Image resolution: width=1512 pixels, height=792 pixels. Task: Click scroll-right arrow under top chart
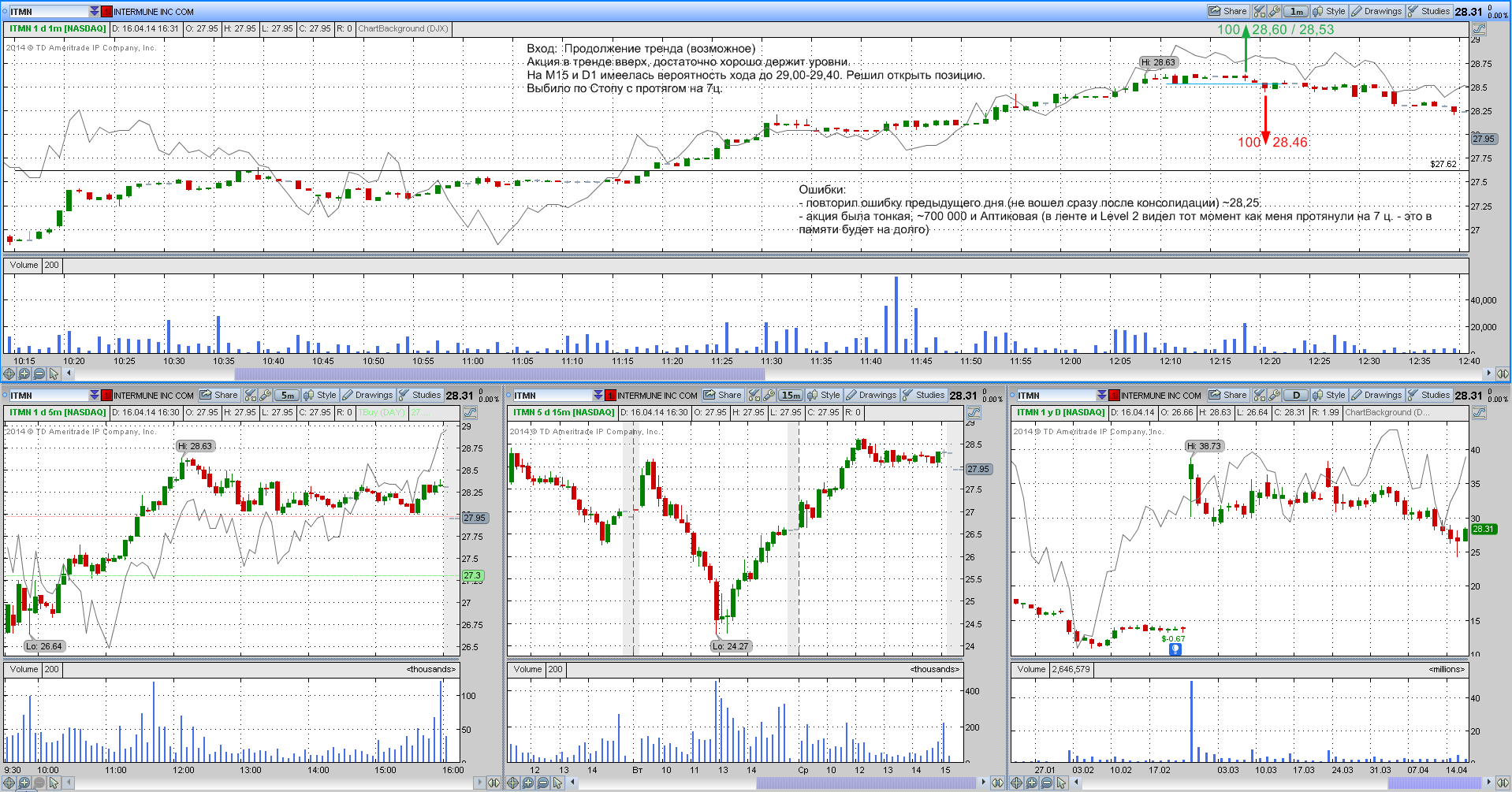(1488, 374)
